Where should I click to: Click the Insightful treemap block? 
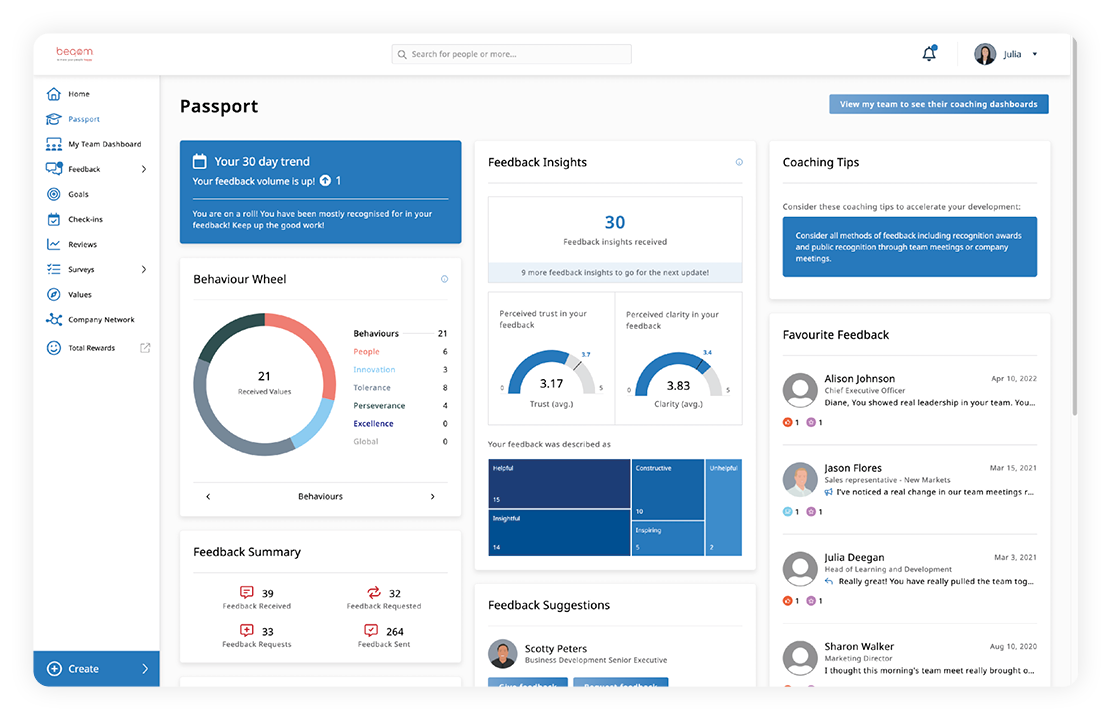pos(559,532)
